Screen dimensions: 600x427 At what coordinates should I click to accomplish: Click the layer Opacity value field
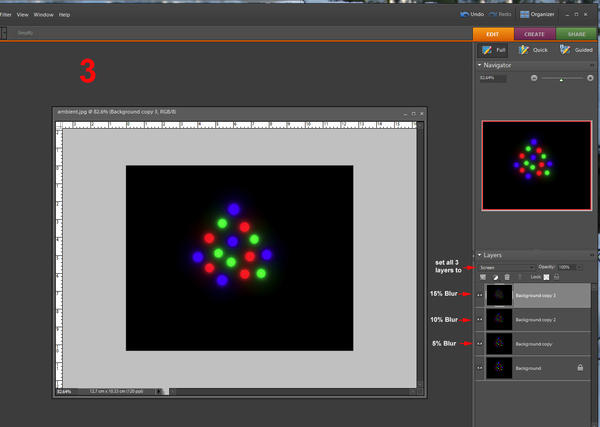[x=566, y=267]
